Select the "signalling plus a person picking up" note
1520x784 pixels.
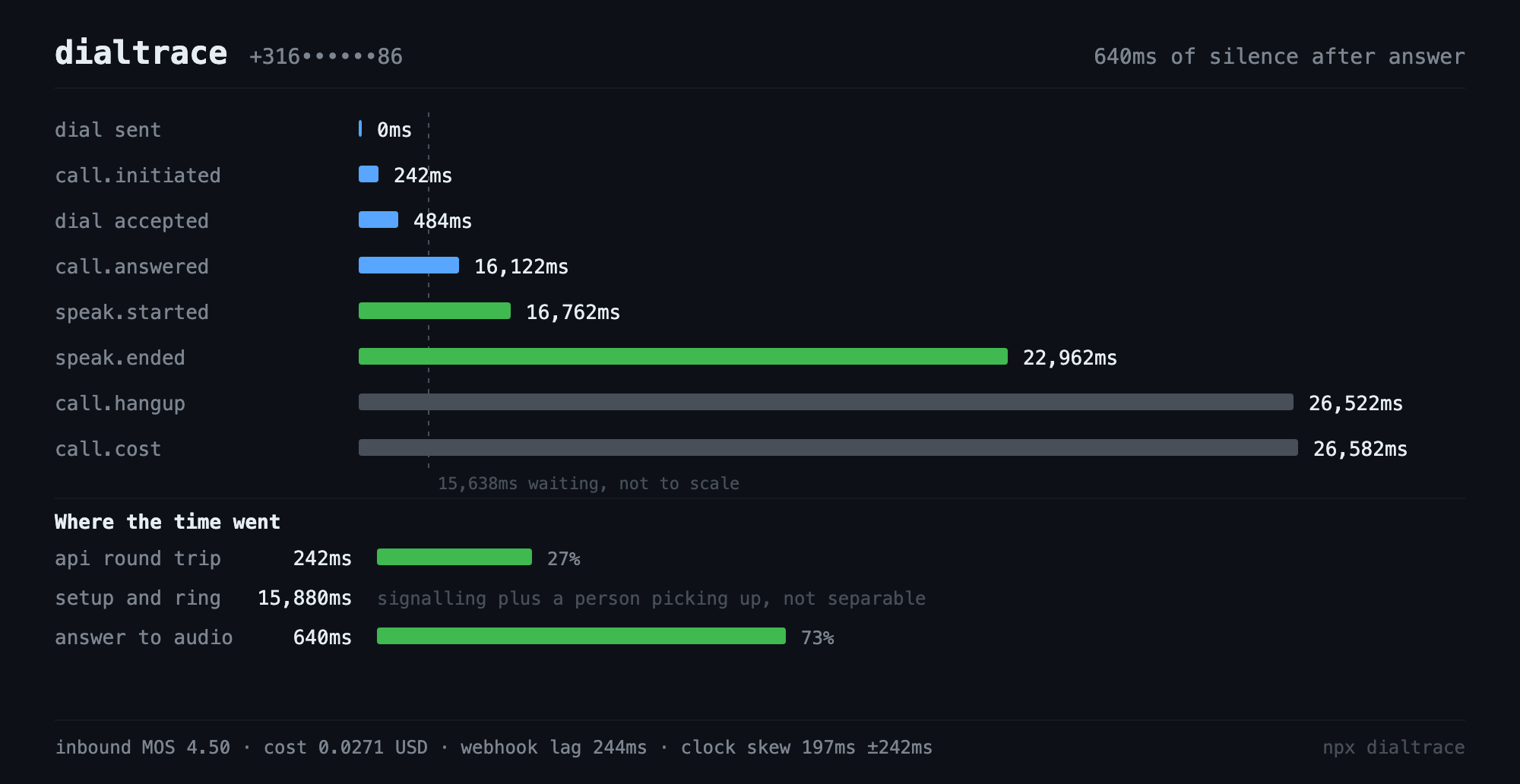click(x=651, y=599)
